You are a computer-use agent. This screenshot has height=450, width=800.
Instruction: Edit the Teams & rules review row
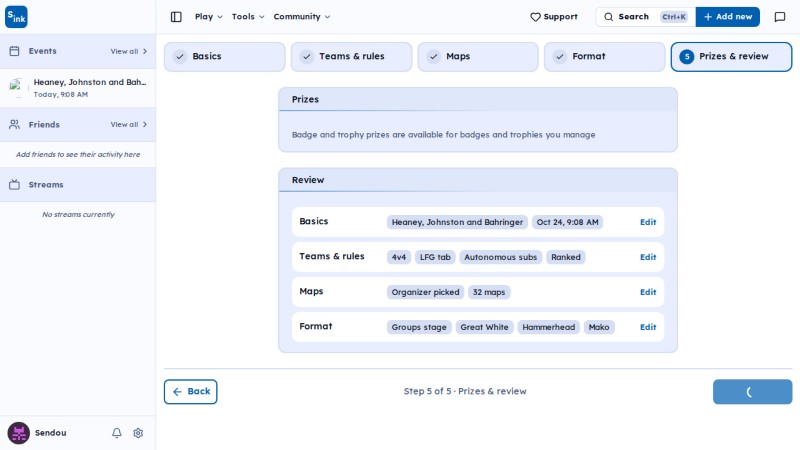648,257
